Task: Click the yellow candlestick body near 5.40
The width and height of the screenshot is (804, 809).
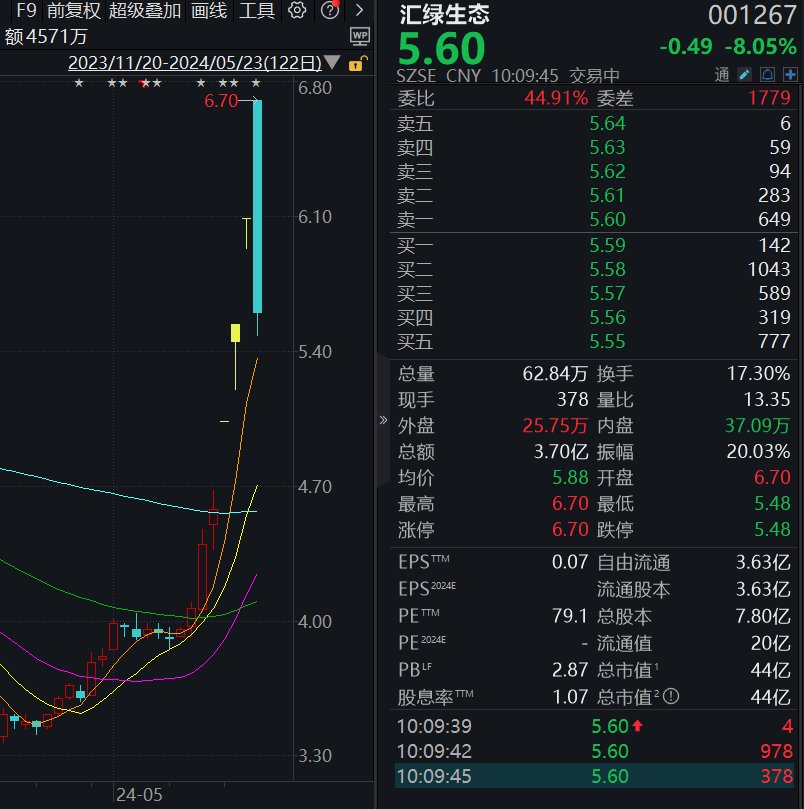Action: [x=235, y=333]
